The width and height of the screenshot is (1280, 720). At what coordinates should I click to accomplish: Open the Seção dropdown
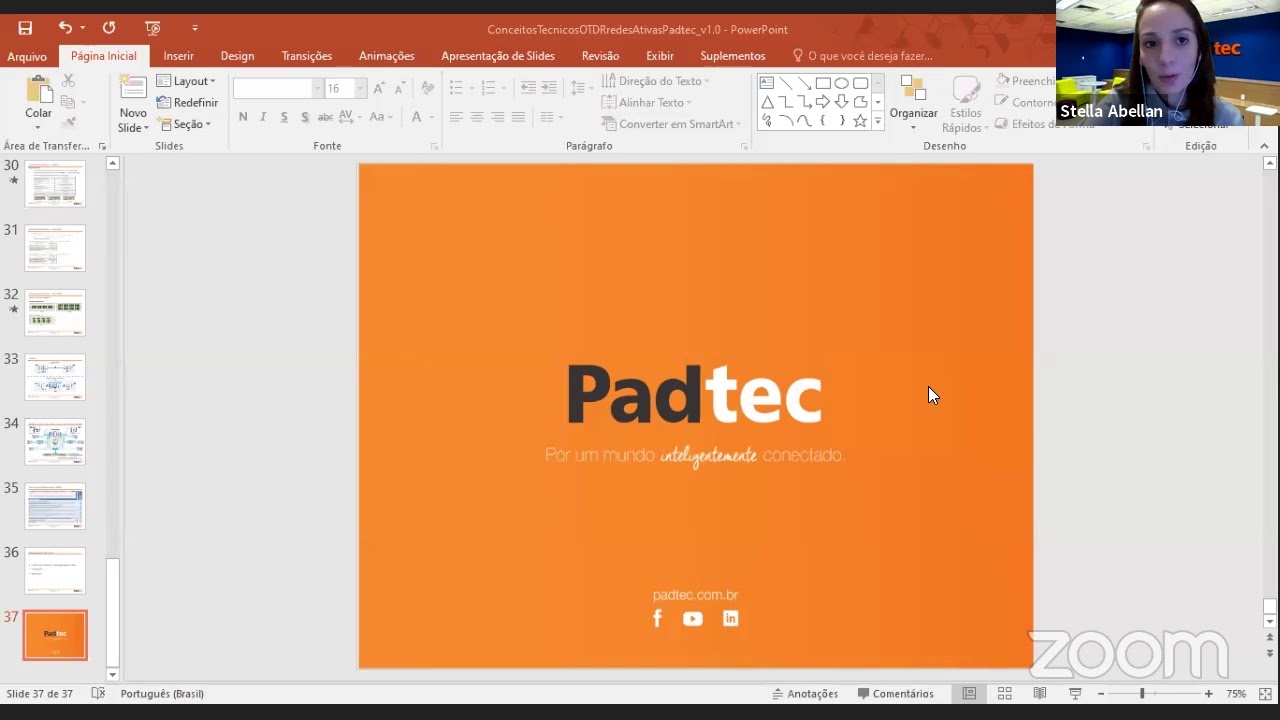(184, 124)
